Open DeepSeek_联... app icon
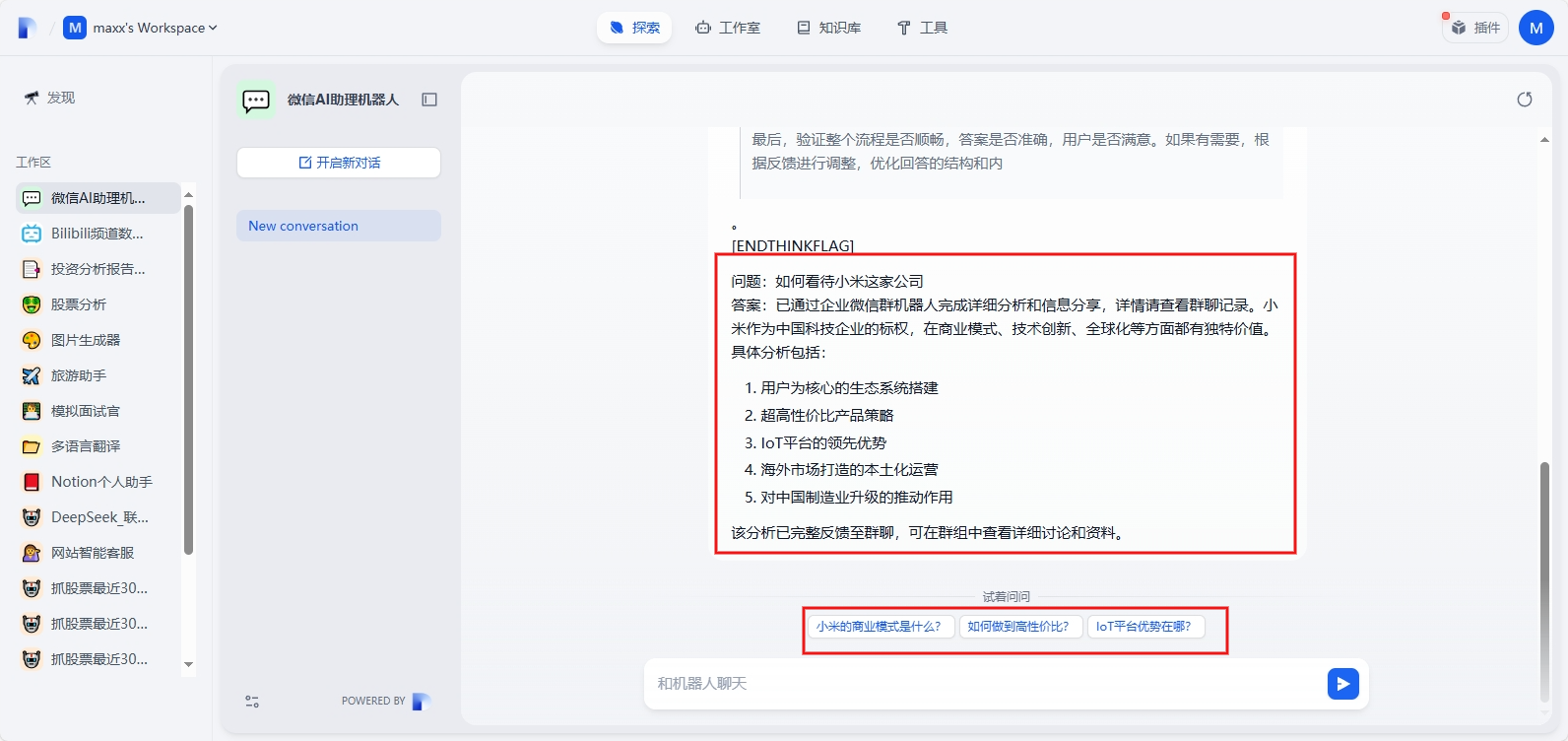The height and width of the screenshot is (741, 1568). (32, 517)
